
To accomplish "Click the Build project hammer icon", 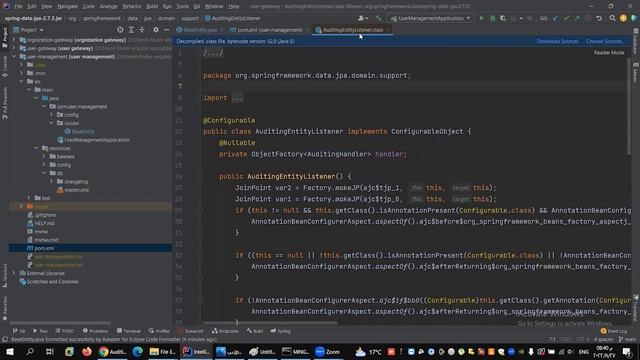I will point(379,18).
